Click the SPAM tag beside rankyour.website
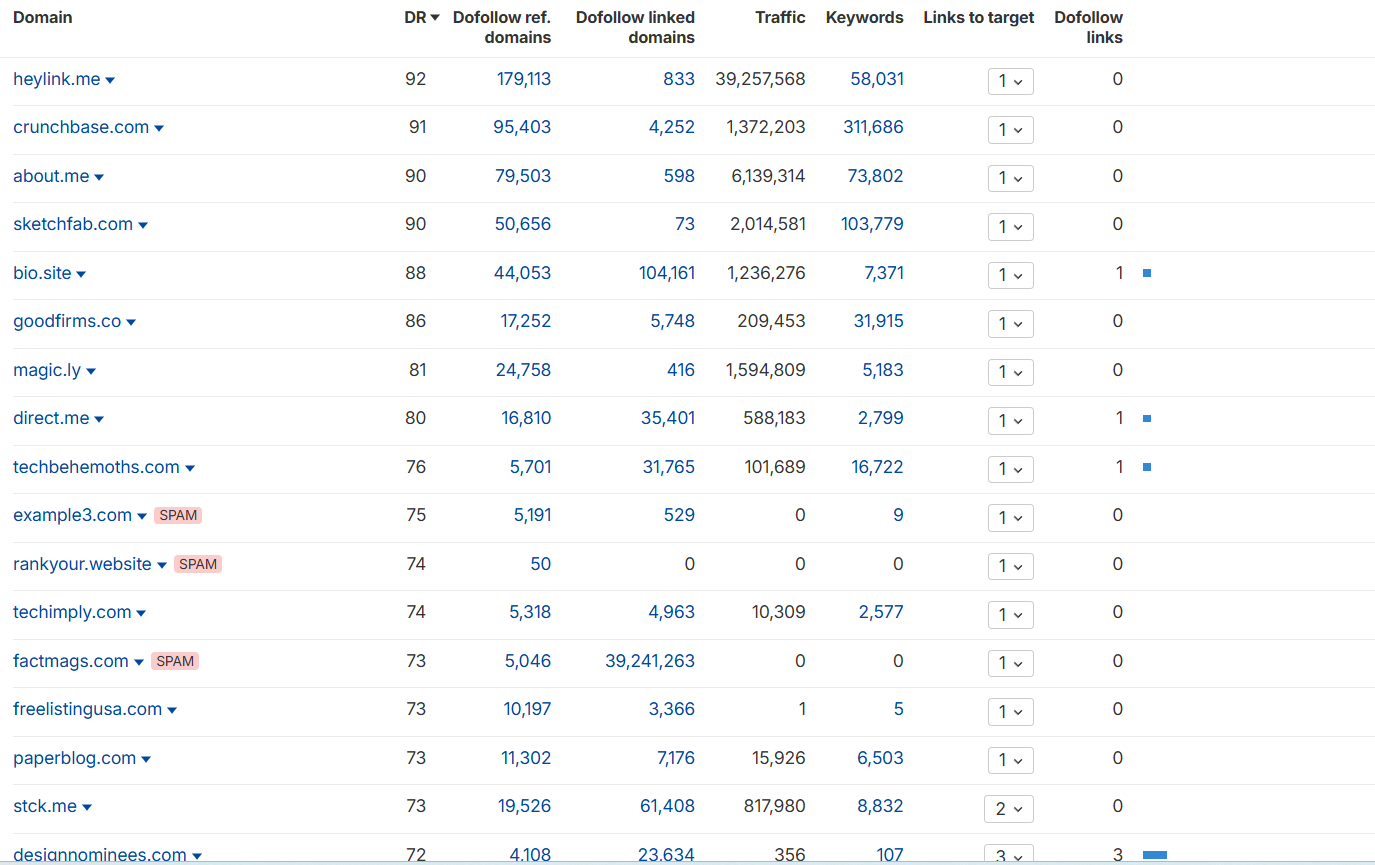The height and width of the screenshot is (865, 1375). click(x=198, y=564)
